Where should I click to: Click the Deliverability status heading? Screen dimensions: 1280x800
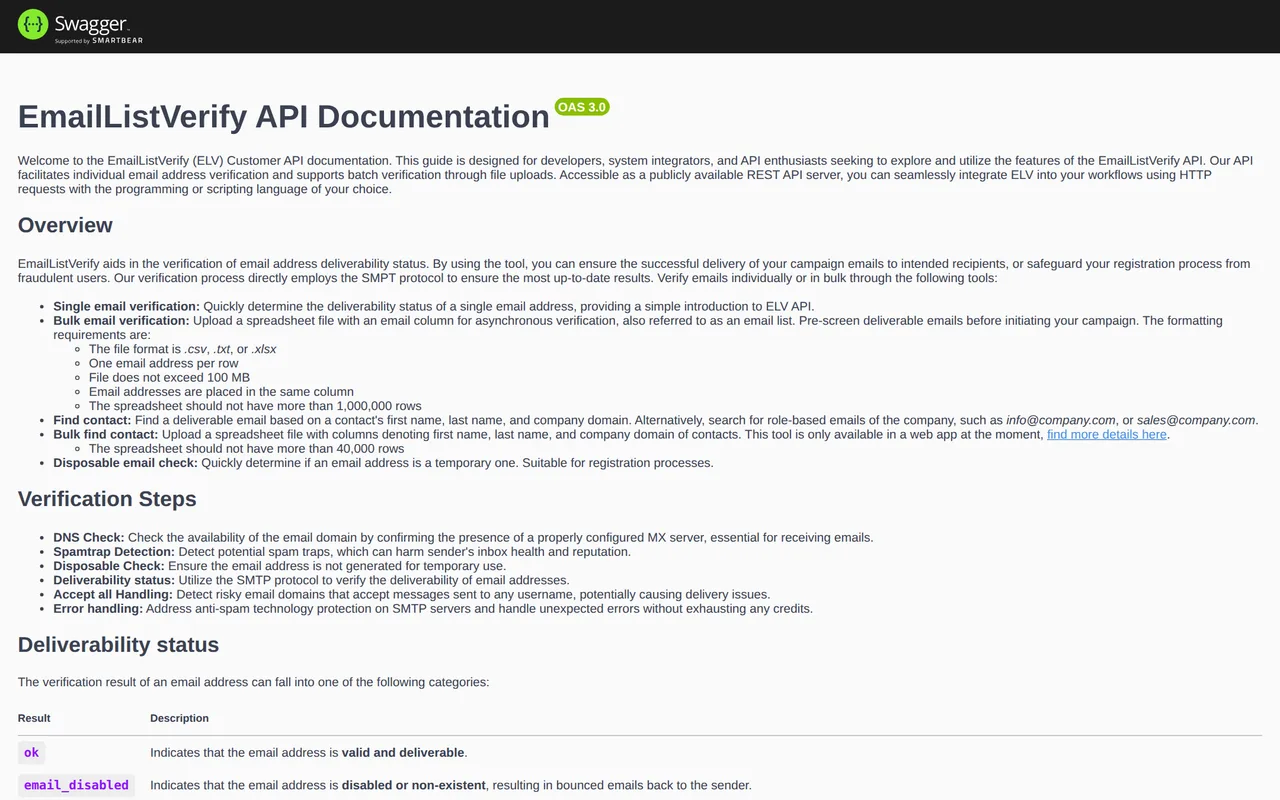coord(118,645)
